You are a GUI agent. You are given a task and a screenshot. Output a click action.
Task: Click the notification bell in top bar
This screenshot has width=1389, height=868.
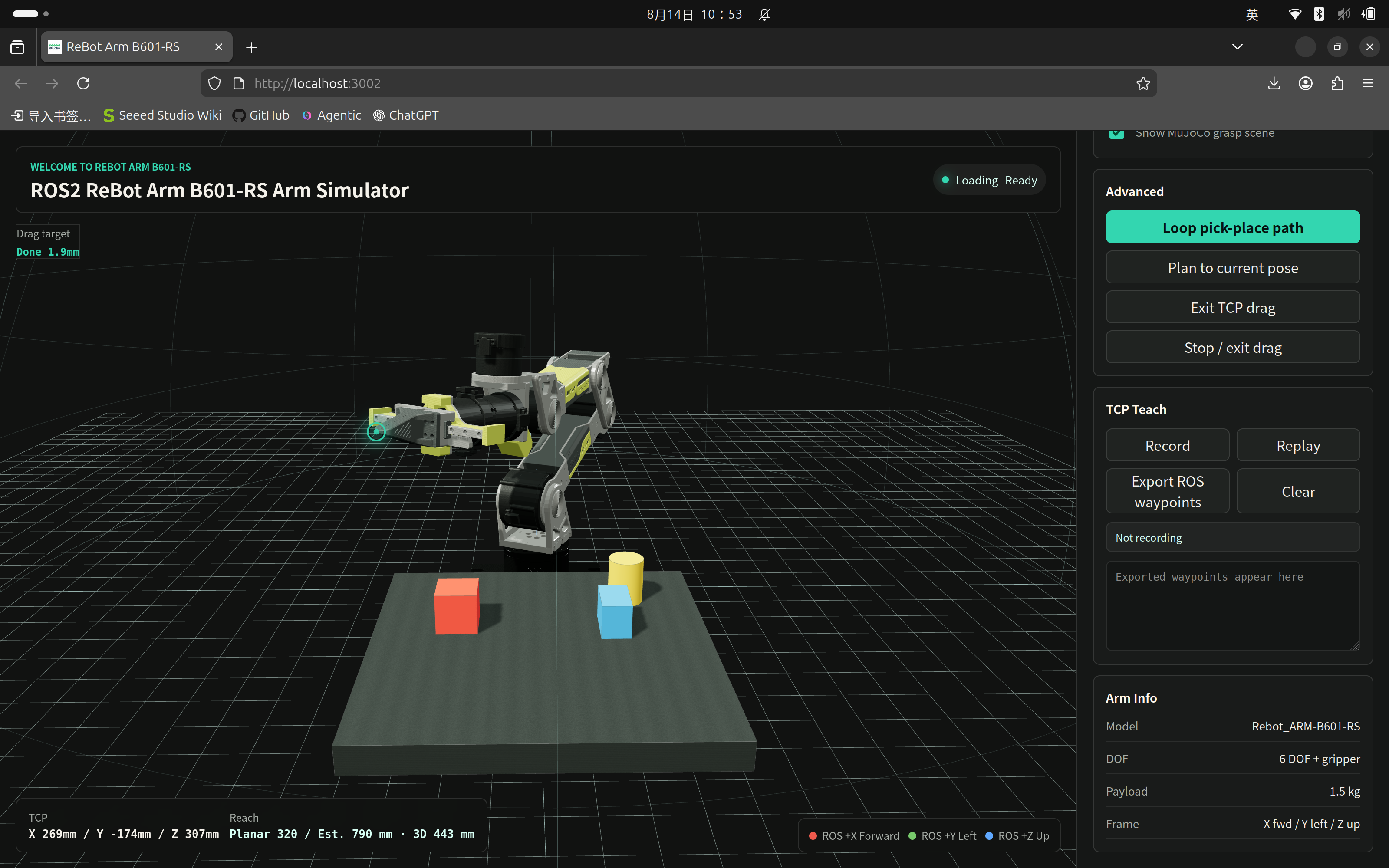(764, 14)
